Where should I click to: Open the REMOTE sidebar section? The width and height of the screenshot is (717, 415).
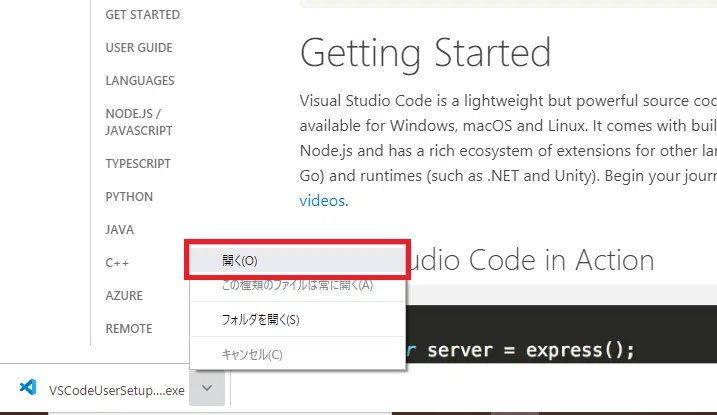coord(129,329)
